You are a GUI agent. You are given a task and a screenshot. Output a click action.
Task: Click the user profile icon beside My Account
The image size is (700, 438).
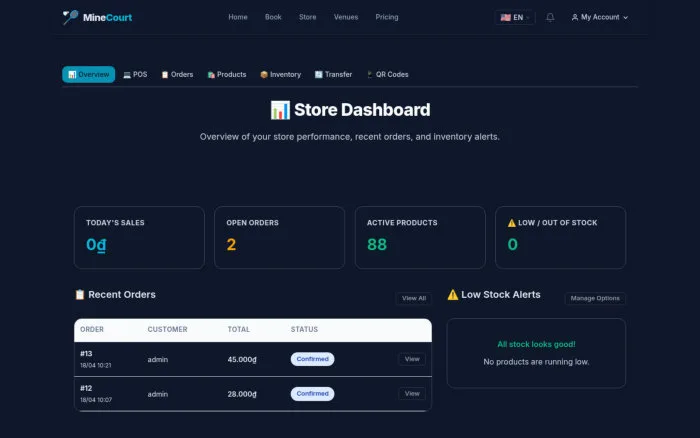tap(575, 17)
